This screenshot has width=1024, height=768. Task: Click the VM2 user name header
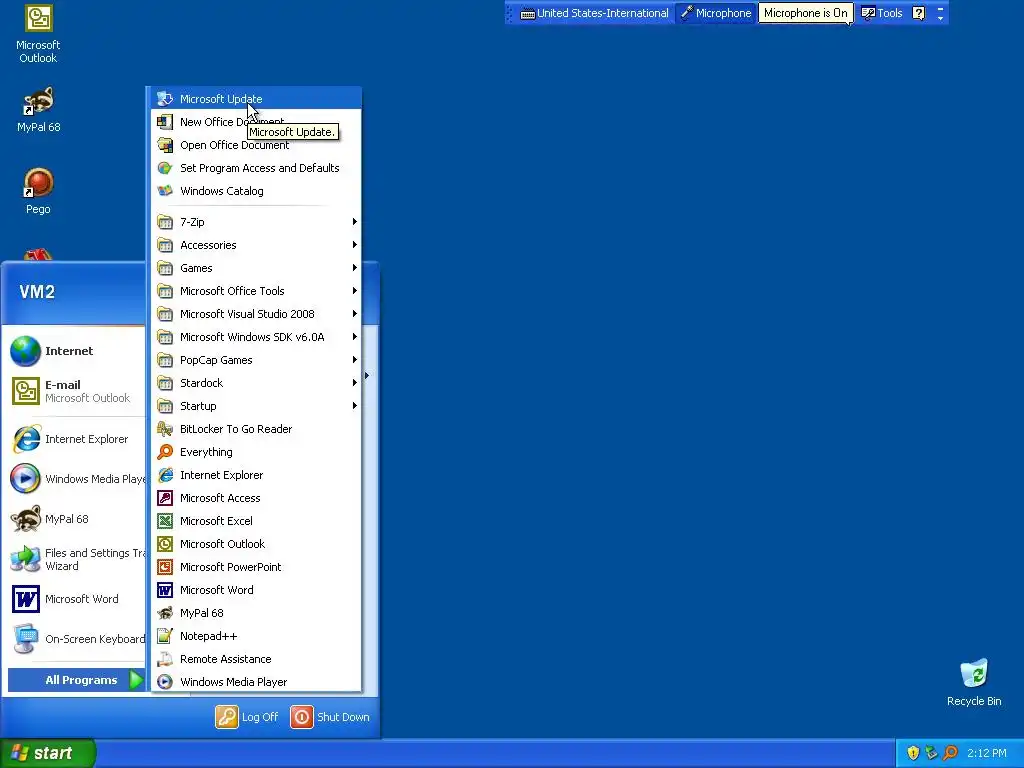37,292
